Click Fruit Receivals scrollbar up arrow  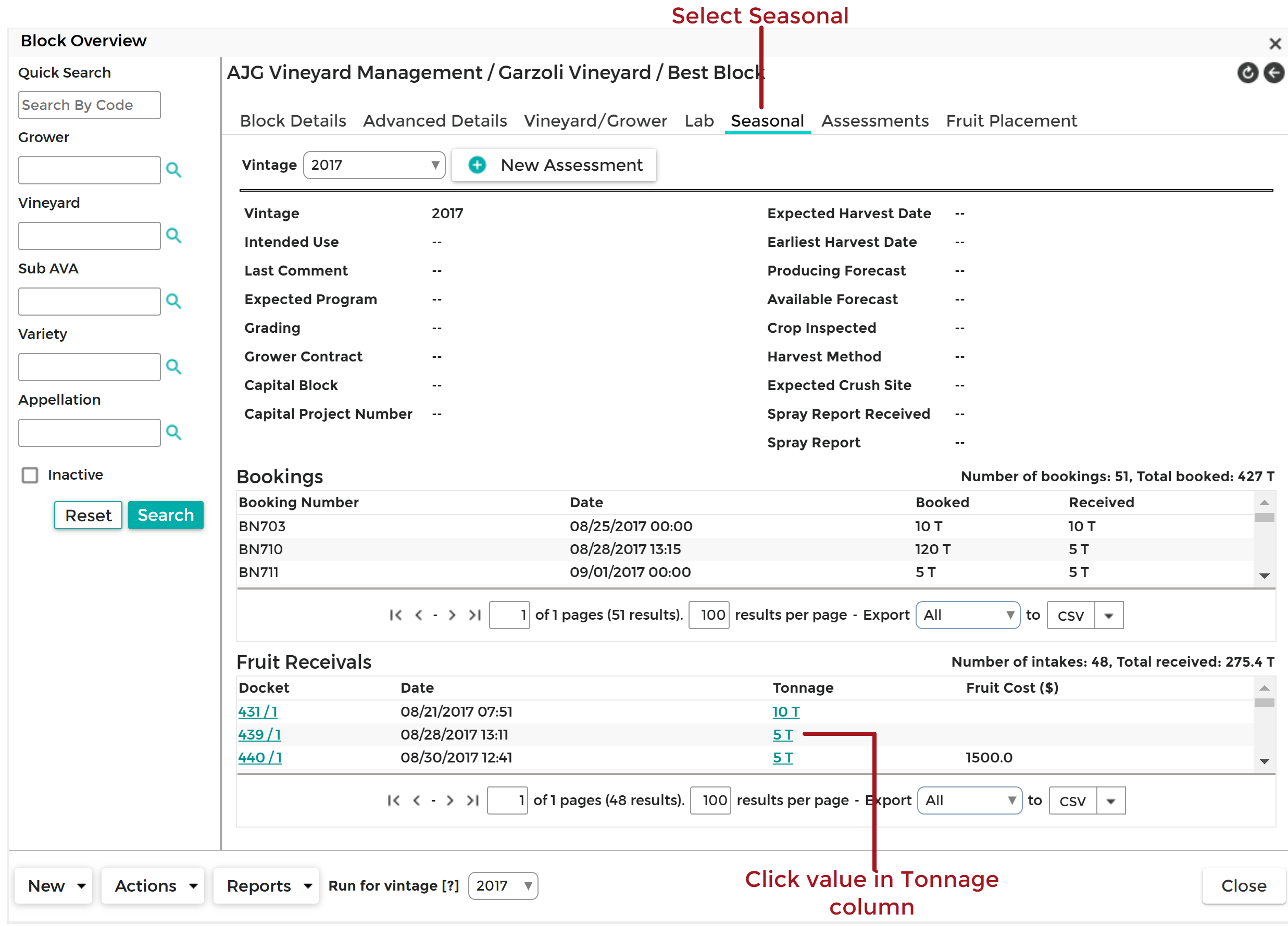pos(1264,688)
